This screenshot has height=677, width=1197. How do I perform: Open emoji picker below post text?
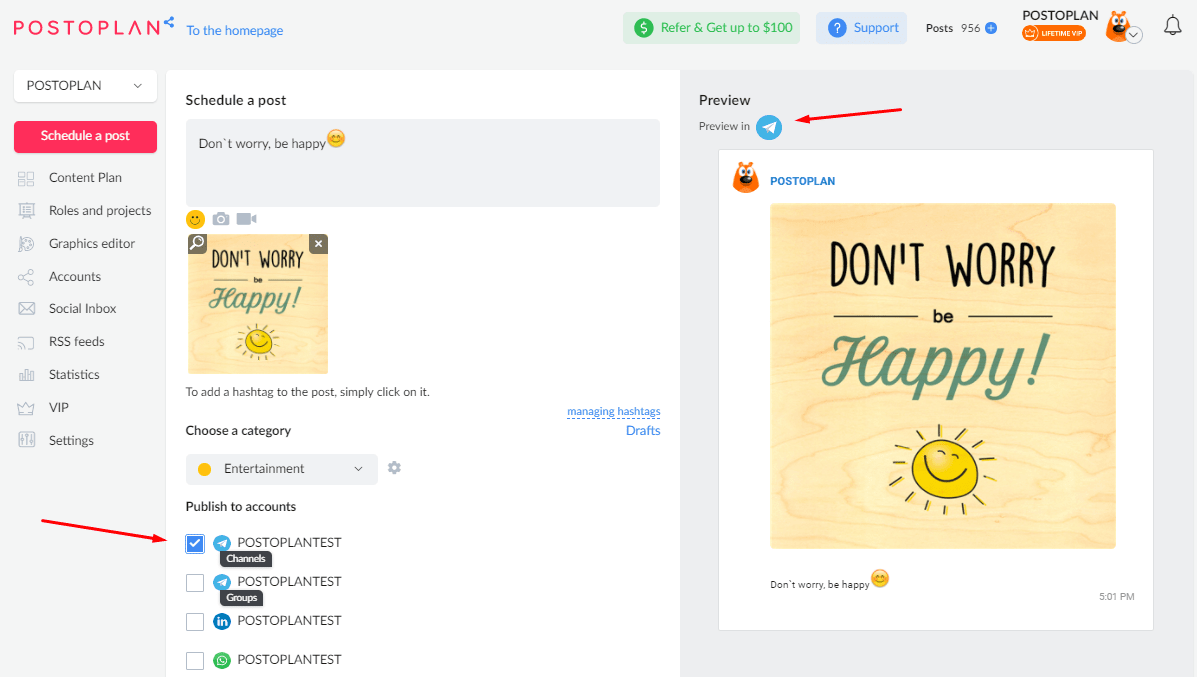[195, 220]
